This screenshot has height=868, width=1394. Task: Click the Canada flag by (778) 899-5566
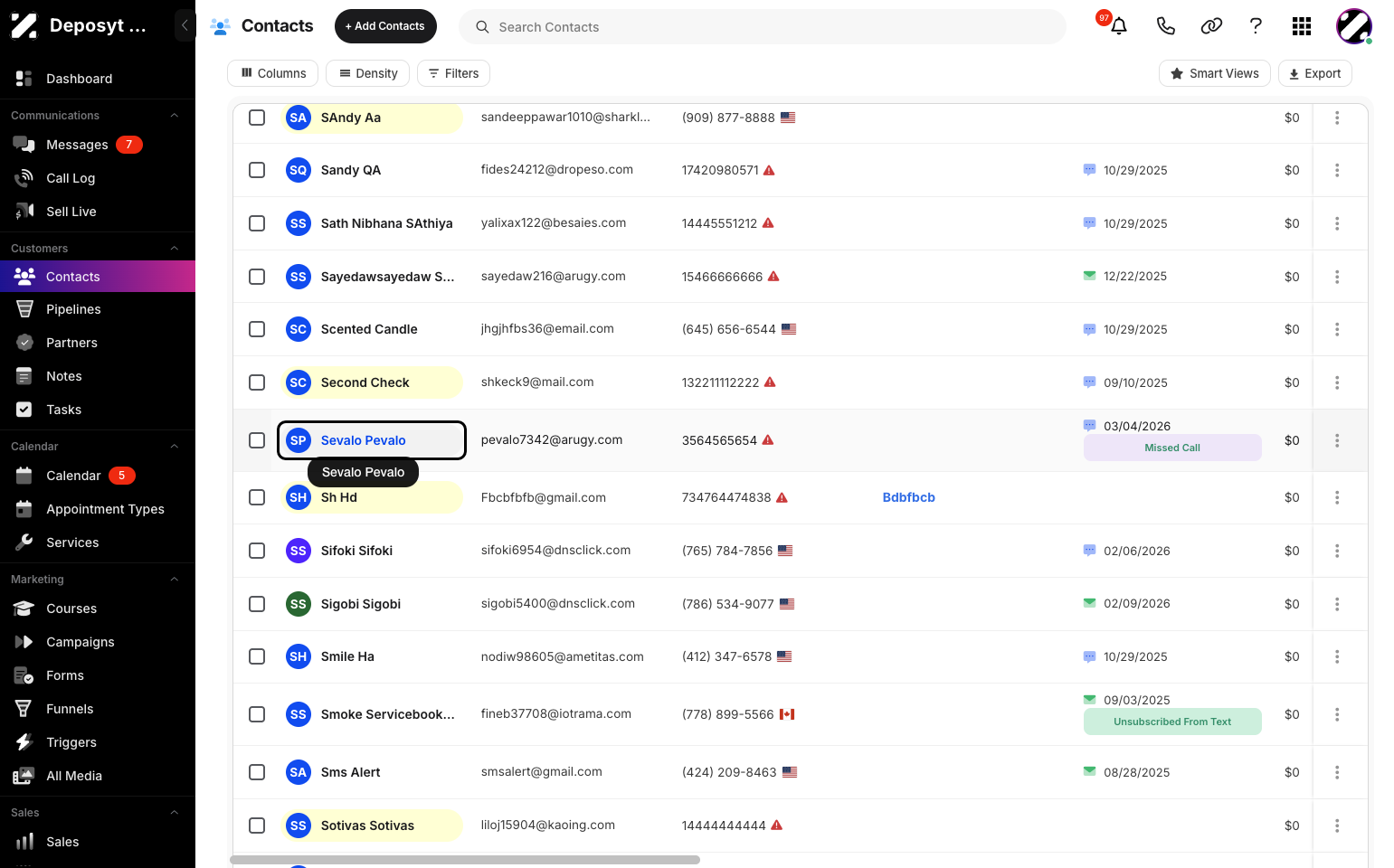point(787,714)
